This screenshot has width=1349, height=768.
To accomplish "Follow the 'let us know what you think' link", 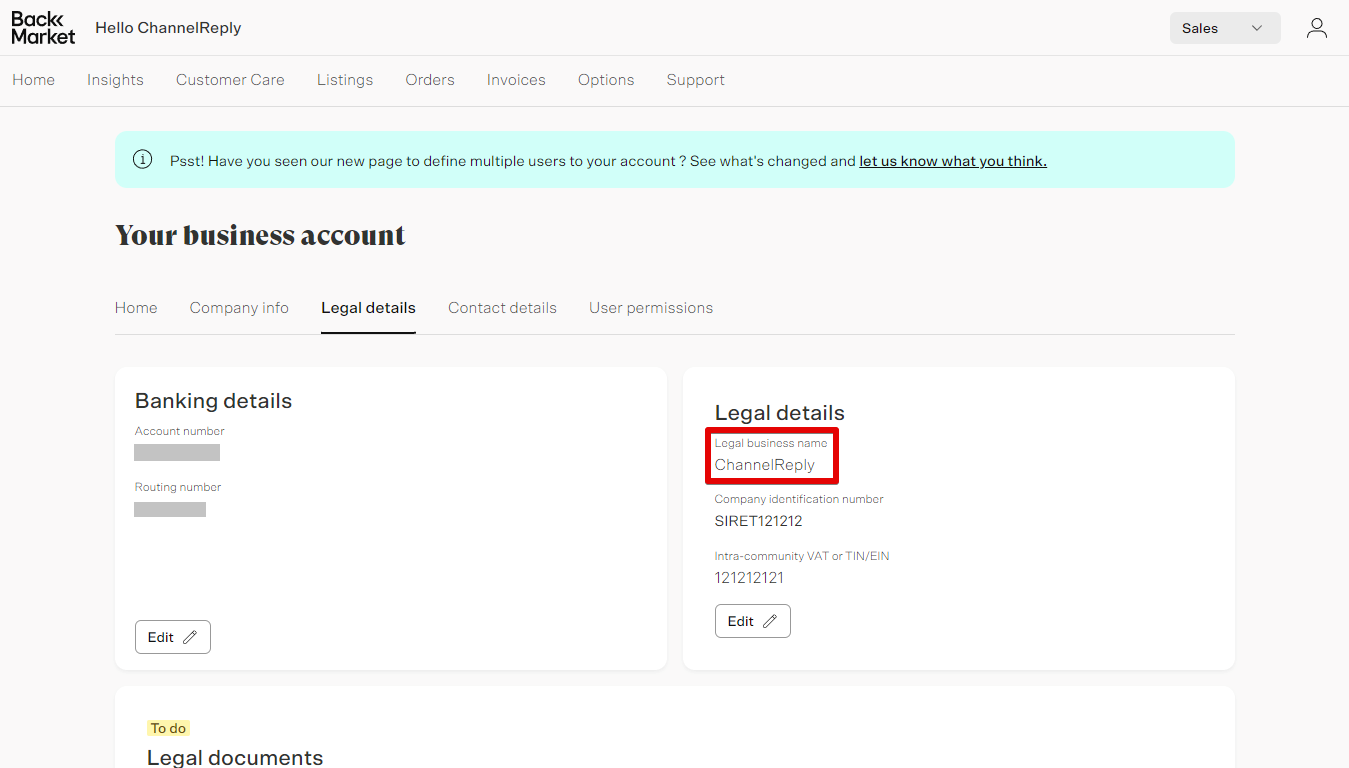I will 953,161.
